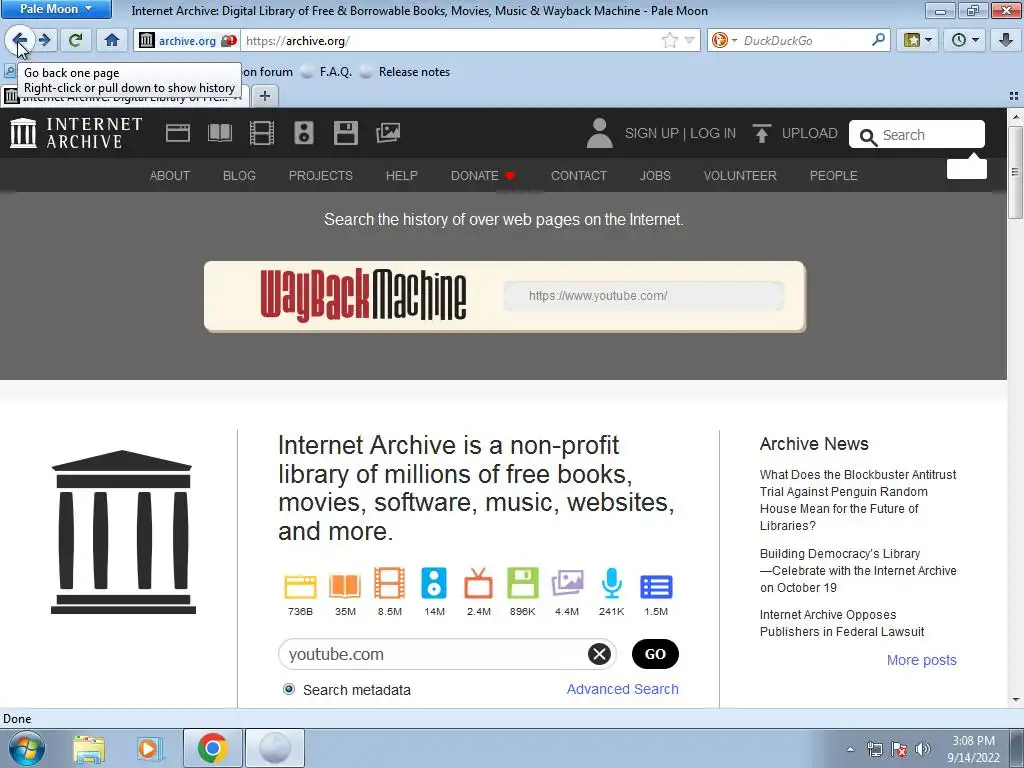1024x768 pixels.
Task: Select the Search metadata radio button
Action: [289, 689]
